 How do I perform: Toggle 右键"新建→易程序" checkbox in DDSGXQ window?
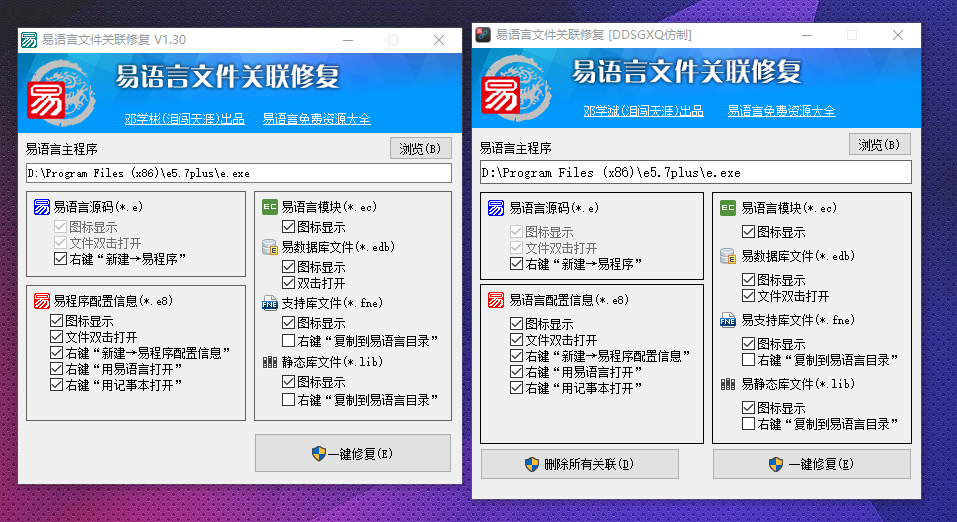pos(516,264)
